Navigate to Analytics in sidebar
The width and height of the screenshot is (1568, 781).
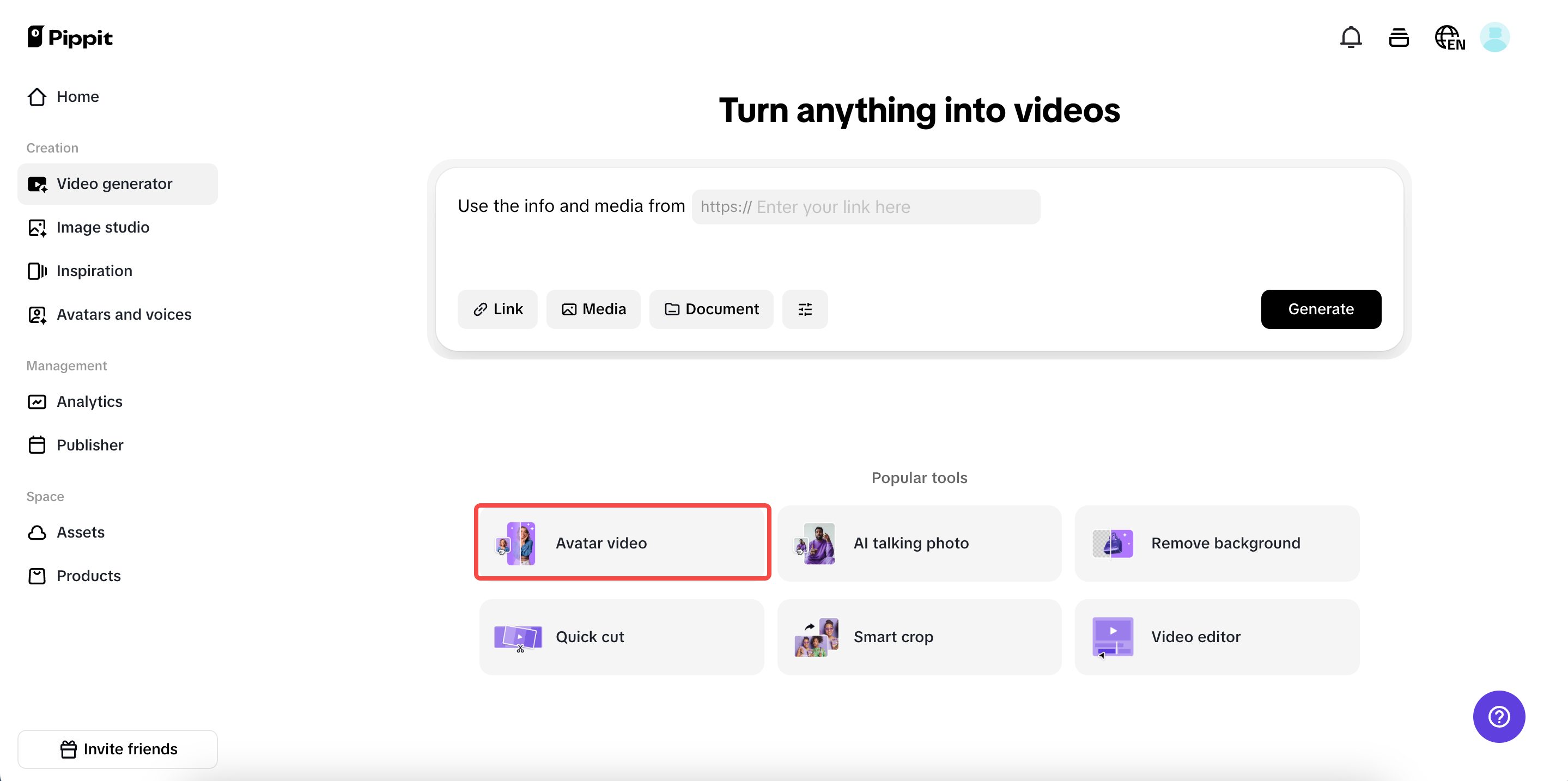[89, 401]
